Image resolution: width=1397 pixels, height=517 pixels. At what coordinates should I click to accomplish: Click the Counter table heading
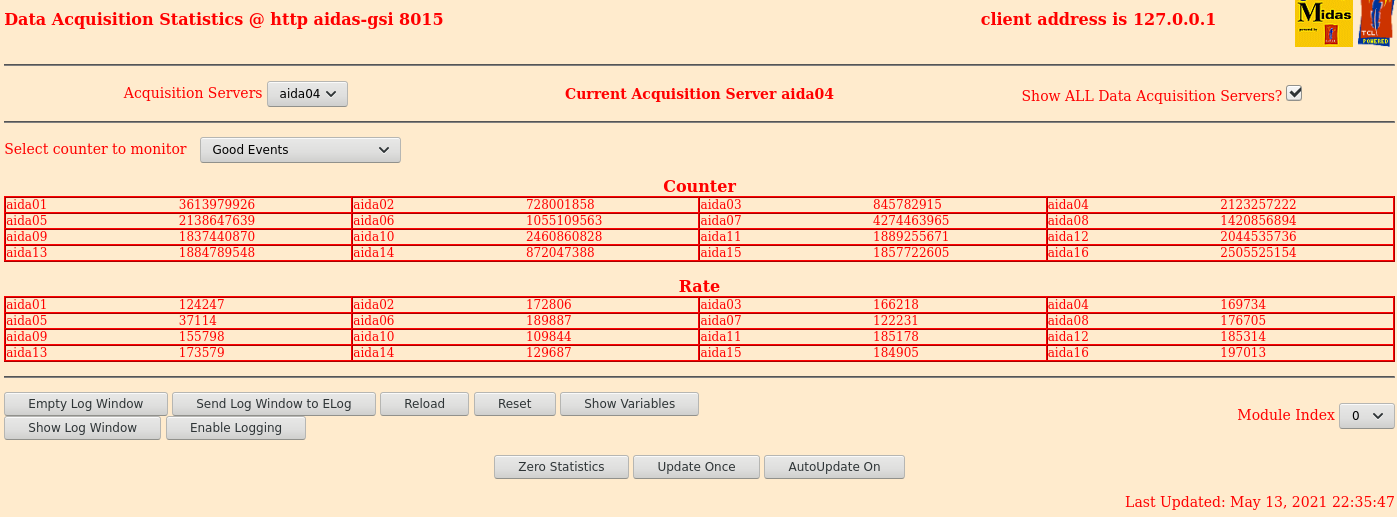[x=699, y=187]
